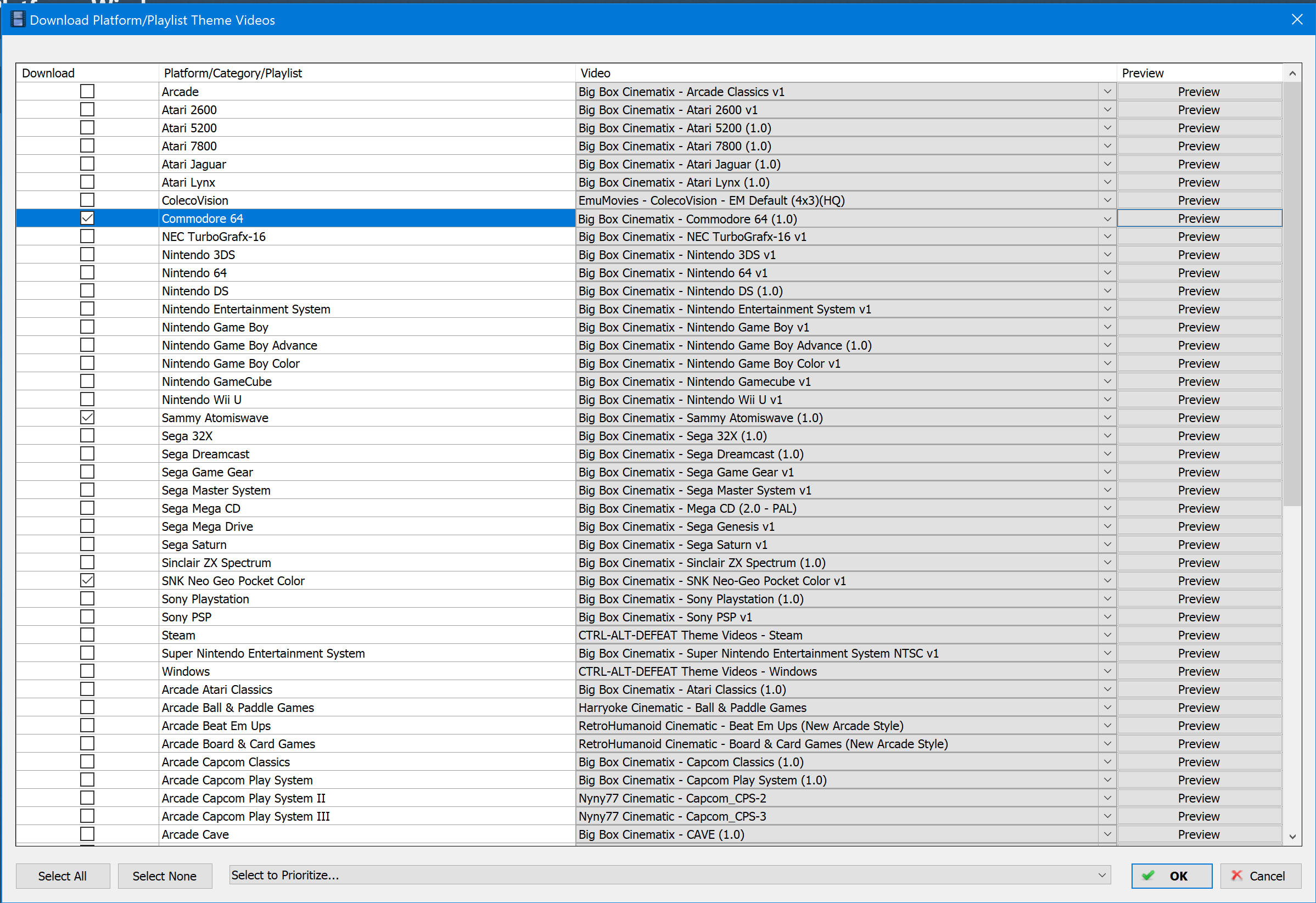The height and width of the screenshot is (903, 1316).
Task: Click Atari Lynx video combo box
Action: tap(846, 182)
